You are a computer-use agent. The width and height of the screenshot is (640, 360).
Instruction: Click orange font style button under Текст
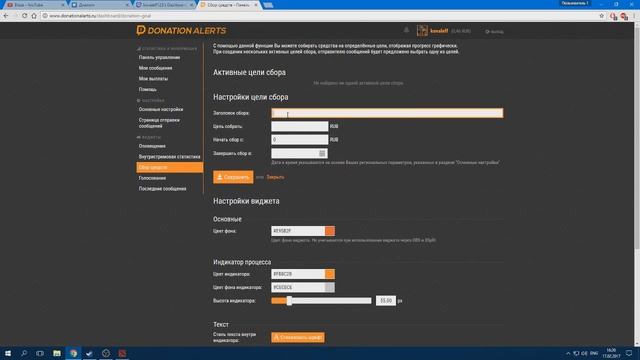298,338
